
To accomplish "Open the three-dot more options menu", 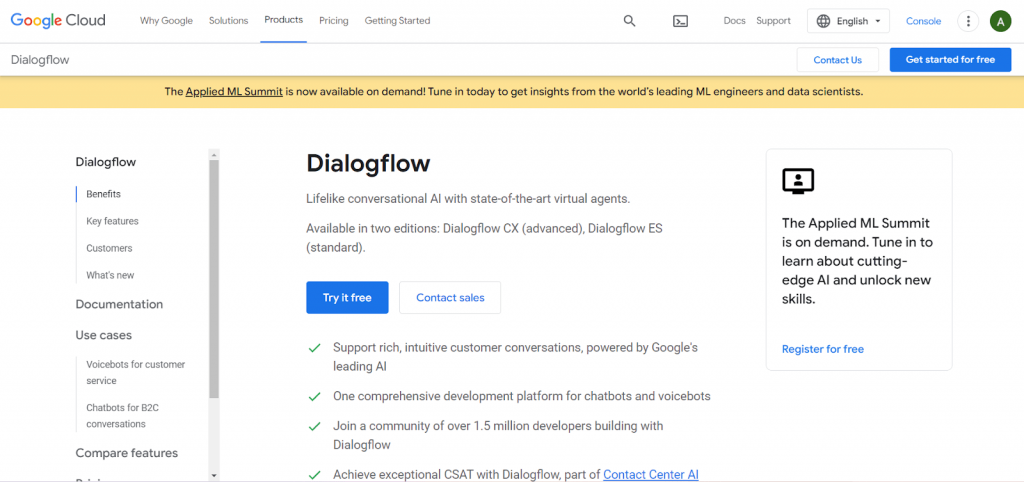I will (x=968, y=21).
